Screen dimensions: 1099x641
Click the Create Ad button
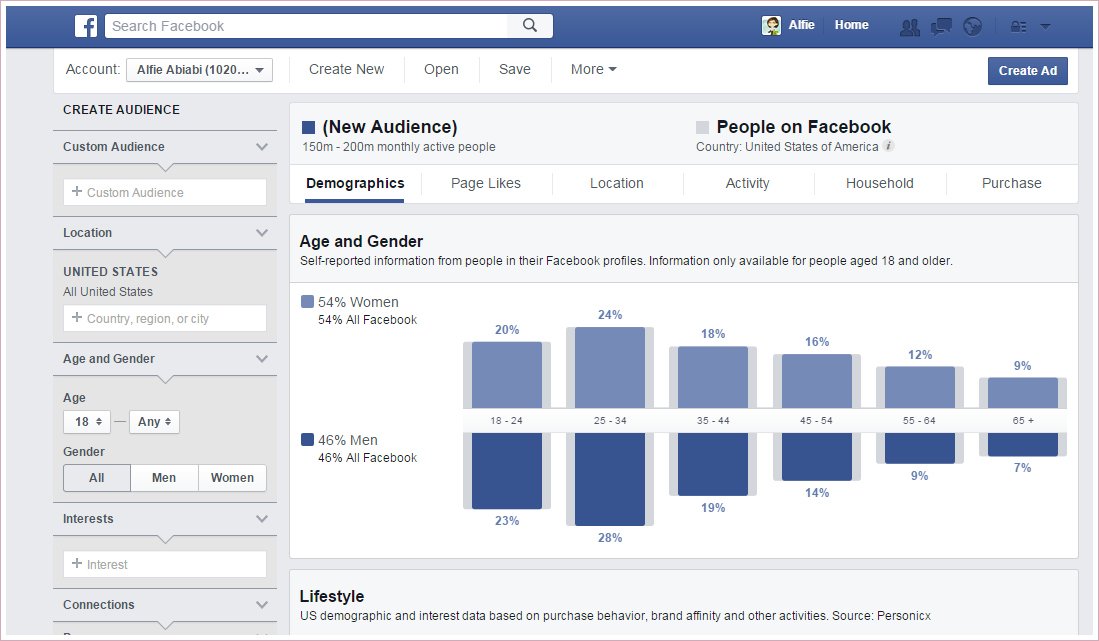[x=1027, y=71]
